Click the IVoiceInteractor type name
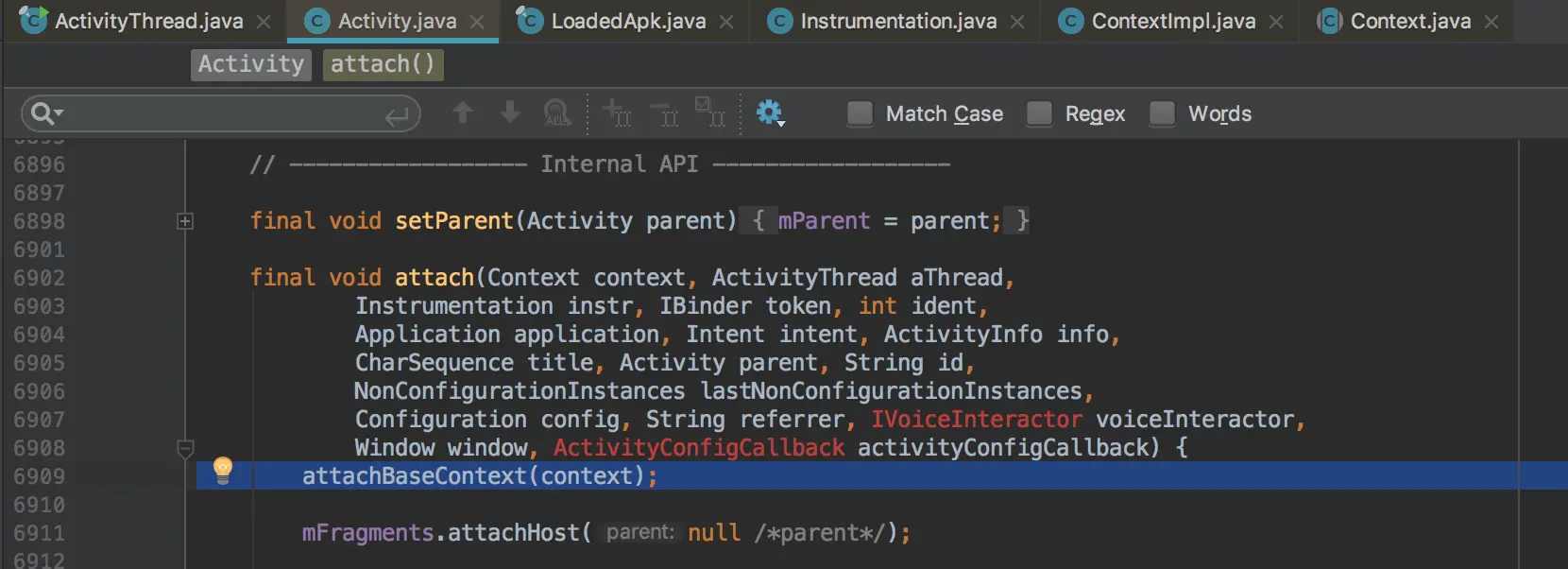The height and width of the screenshot is (569, 1568). pyautogui.click(x=977, y=420)
